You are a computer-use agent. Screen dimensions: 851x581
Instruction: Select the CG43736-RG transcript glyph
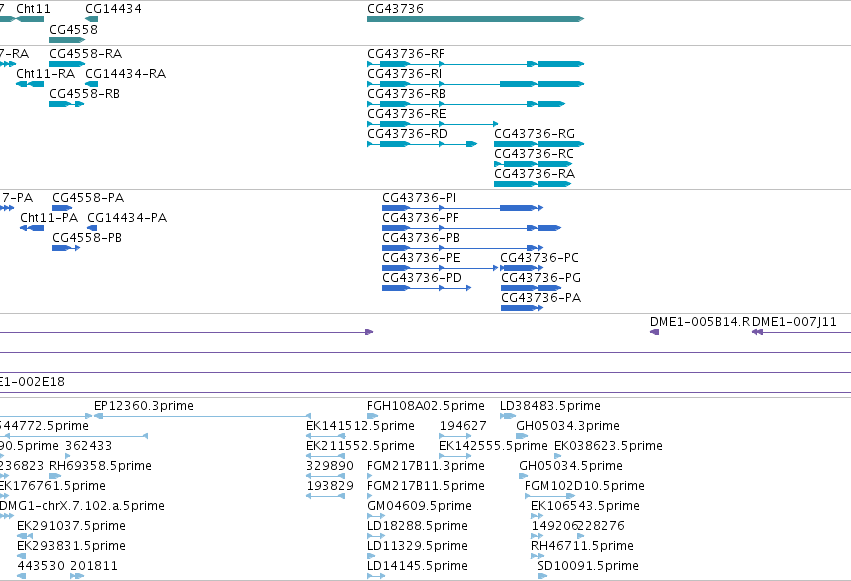coord(539,144)
